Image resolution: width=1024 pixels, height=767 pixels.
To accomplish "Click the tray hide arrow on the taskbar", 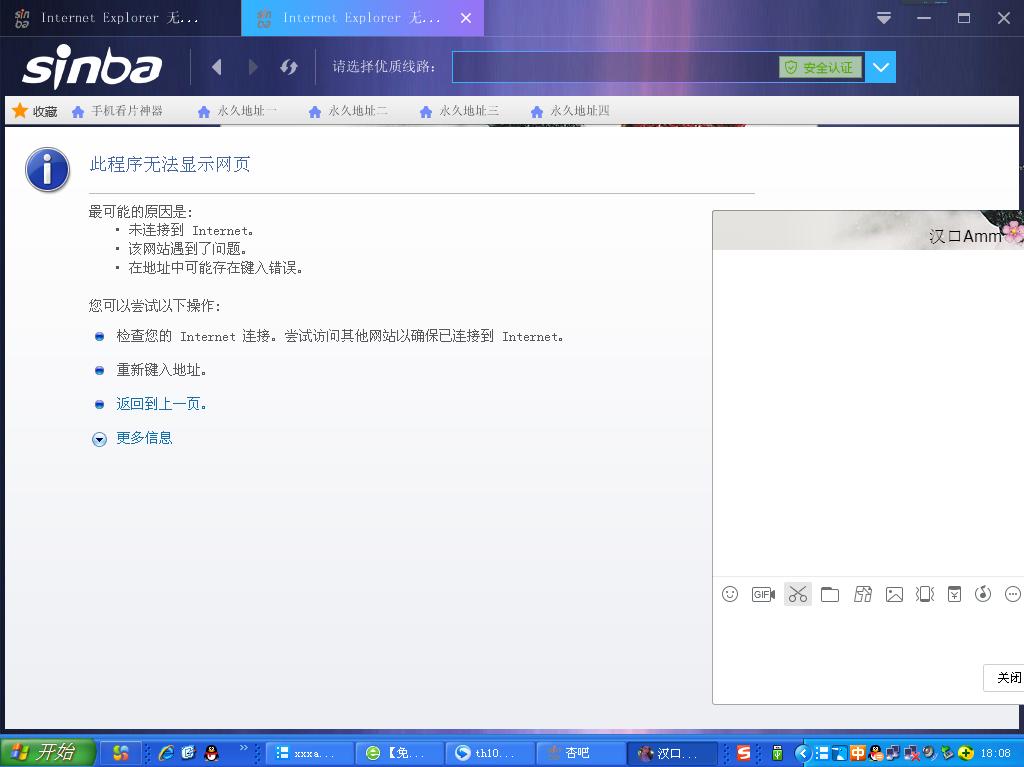I will click(x=803, y=753).
